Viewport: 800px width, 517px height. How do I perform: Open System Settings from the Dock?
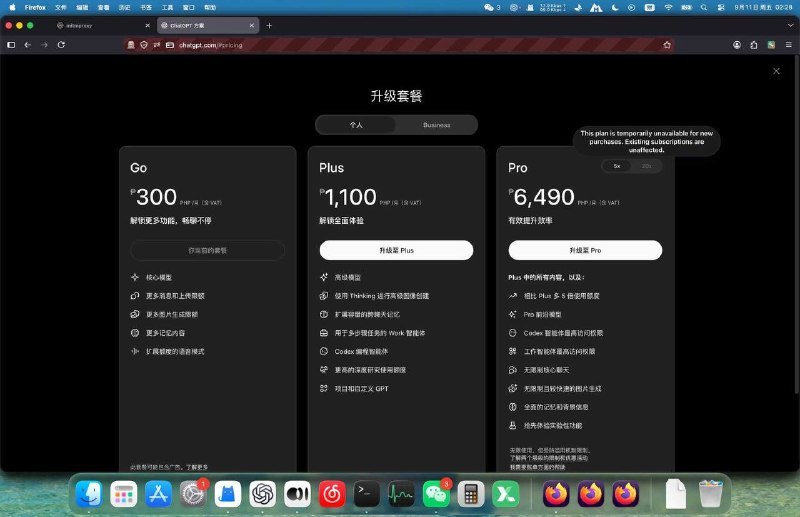point(193,494)
